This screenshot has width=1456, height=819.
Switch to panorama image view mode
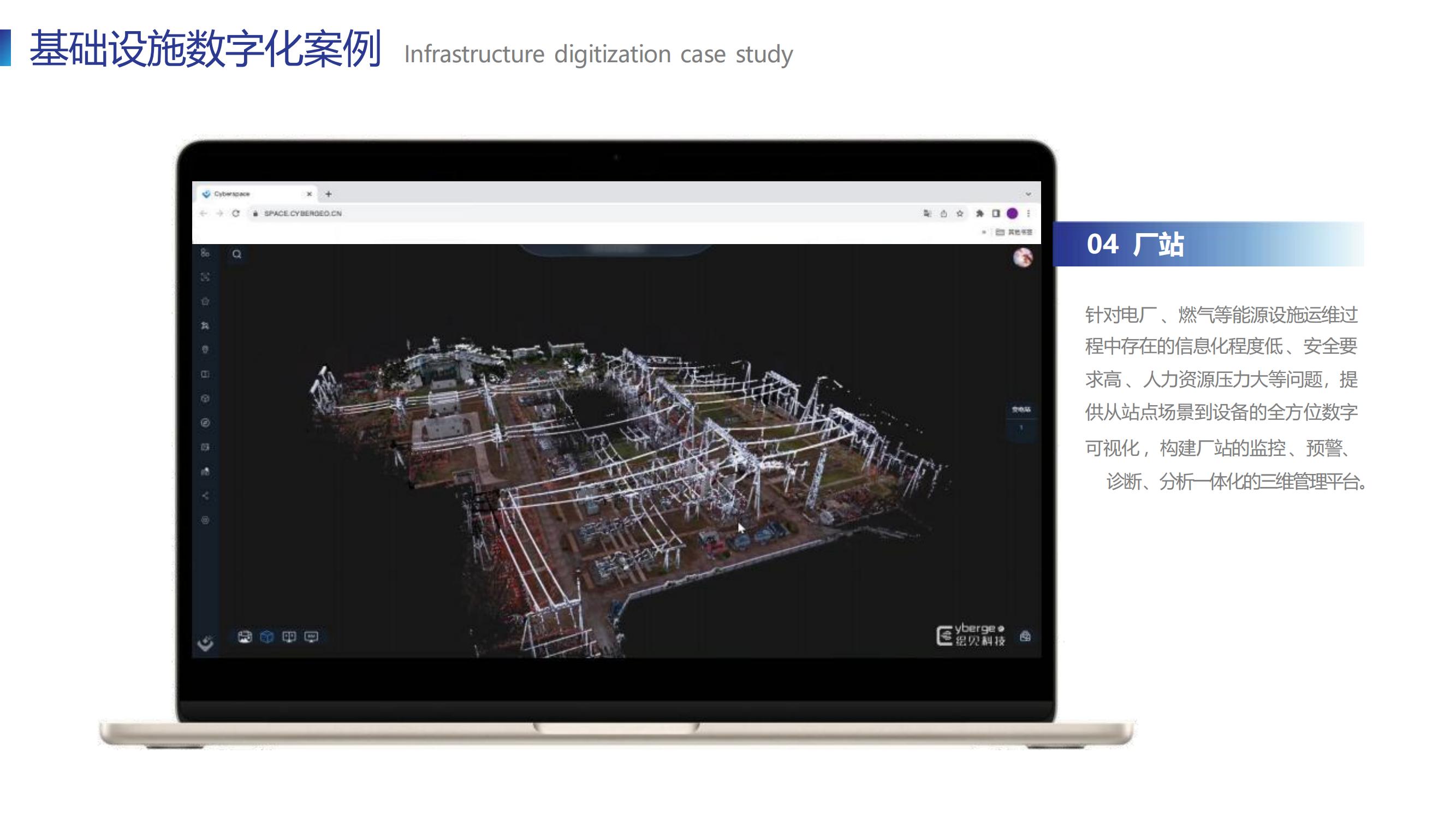(x=245, y=637)
